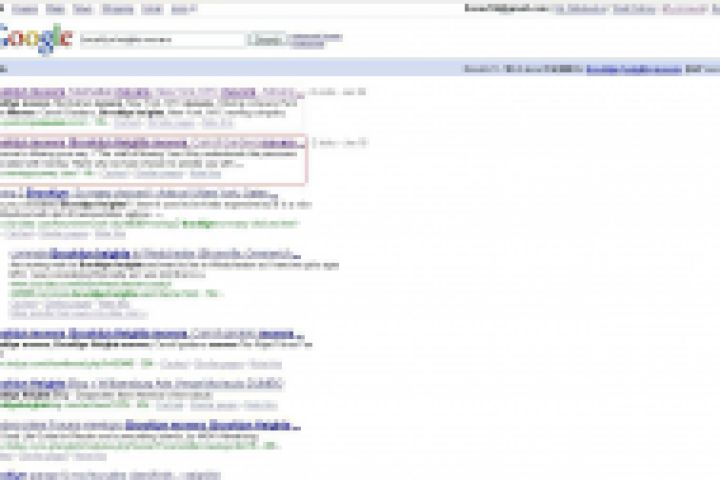Open the indented fourth search result title

pyautogui.click(x=156, y=254)
